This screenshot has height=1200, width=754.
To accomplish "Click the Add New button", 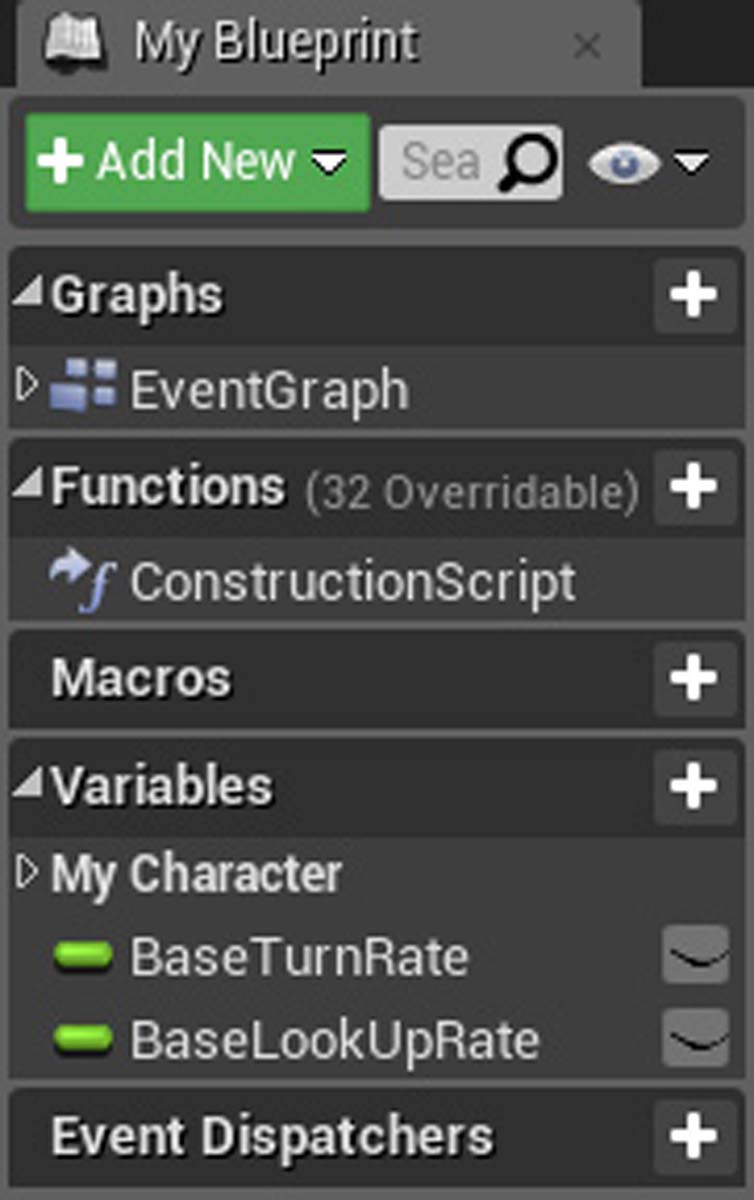I will (197, 162).
